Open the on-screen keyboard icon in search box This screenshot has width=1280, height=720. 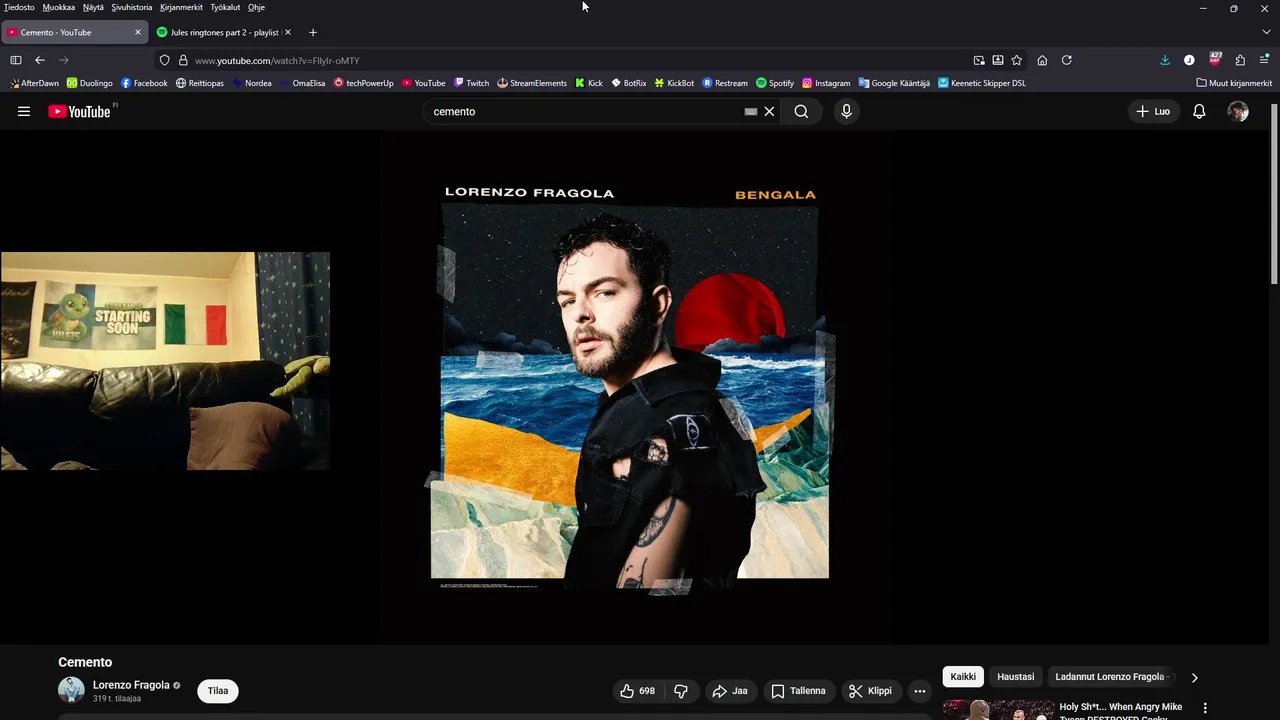point(751,111)
